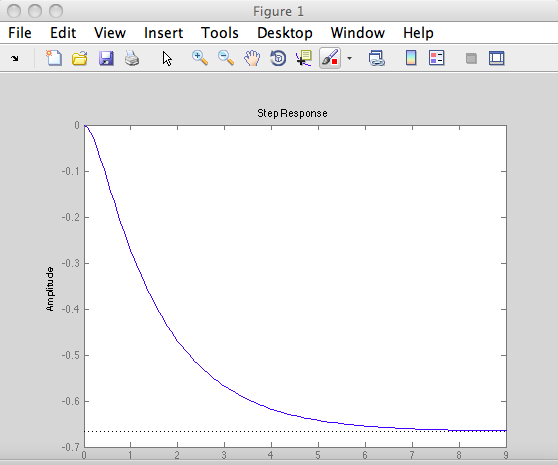Save the figure using the floppy disk icon

click(x=106, y=58)
